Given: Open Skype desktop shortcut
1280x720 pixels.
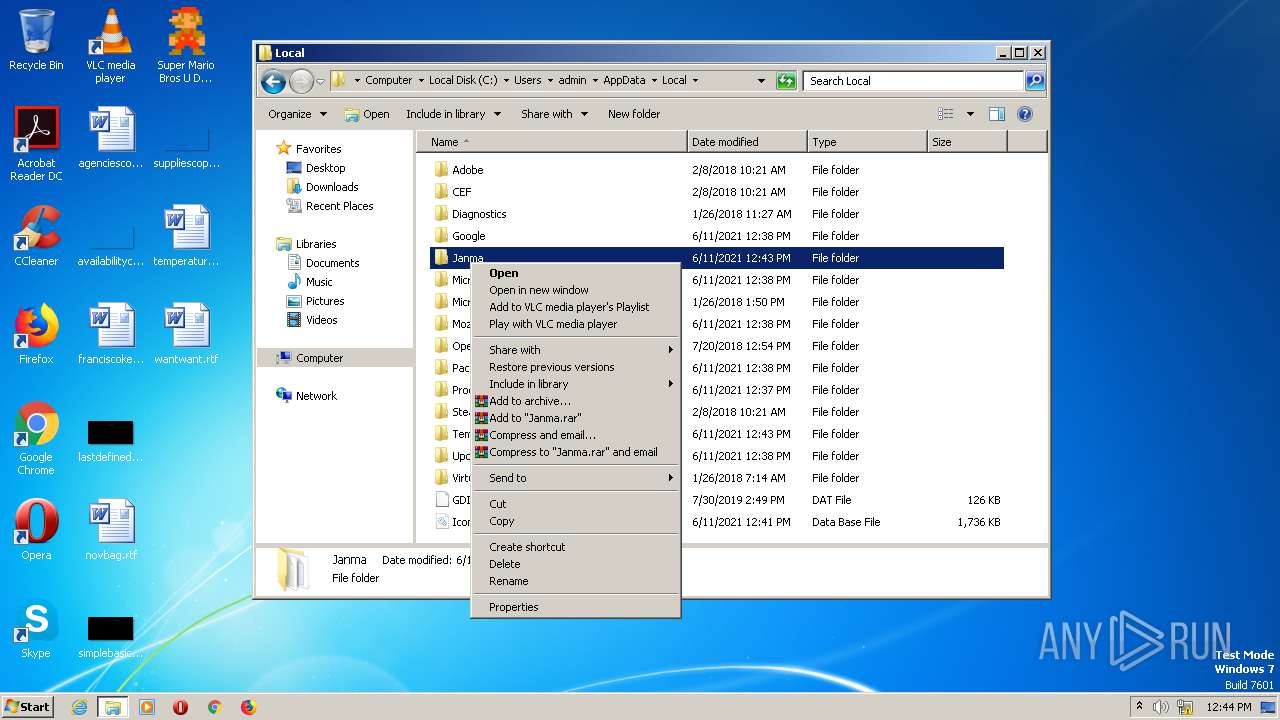Looking at the screenshot, I should [36, 628].
